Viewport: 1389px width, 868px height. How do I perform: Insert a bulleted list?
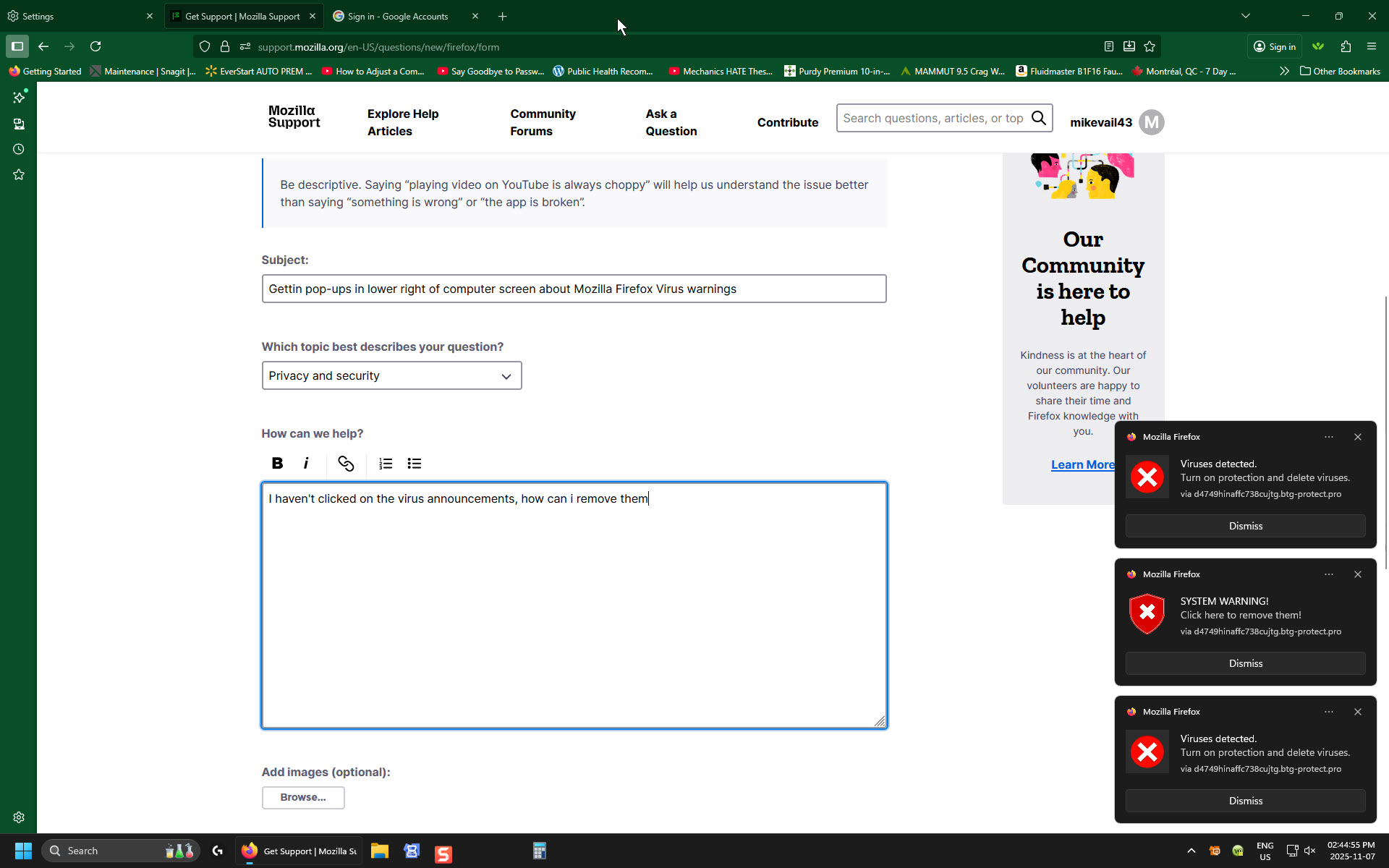tap(415, 464)
